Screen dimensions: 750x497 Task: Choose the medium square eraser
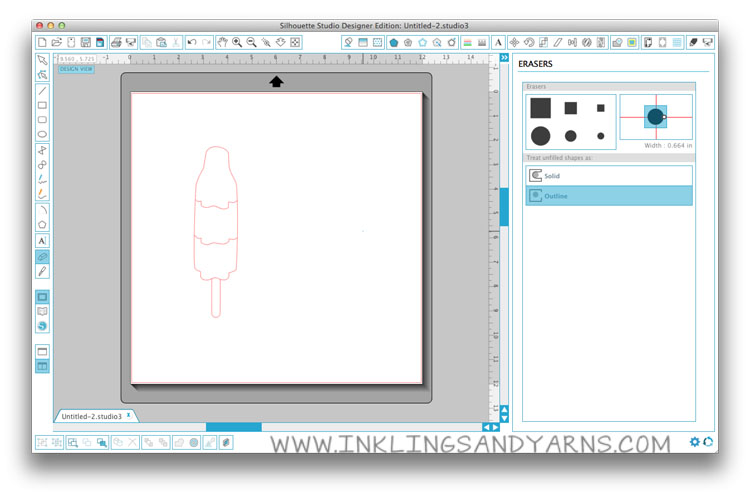pos(571,108)
